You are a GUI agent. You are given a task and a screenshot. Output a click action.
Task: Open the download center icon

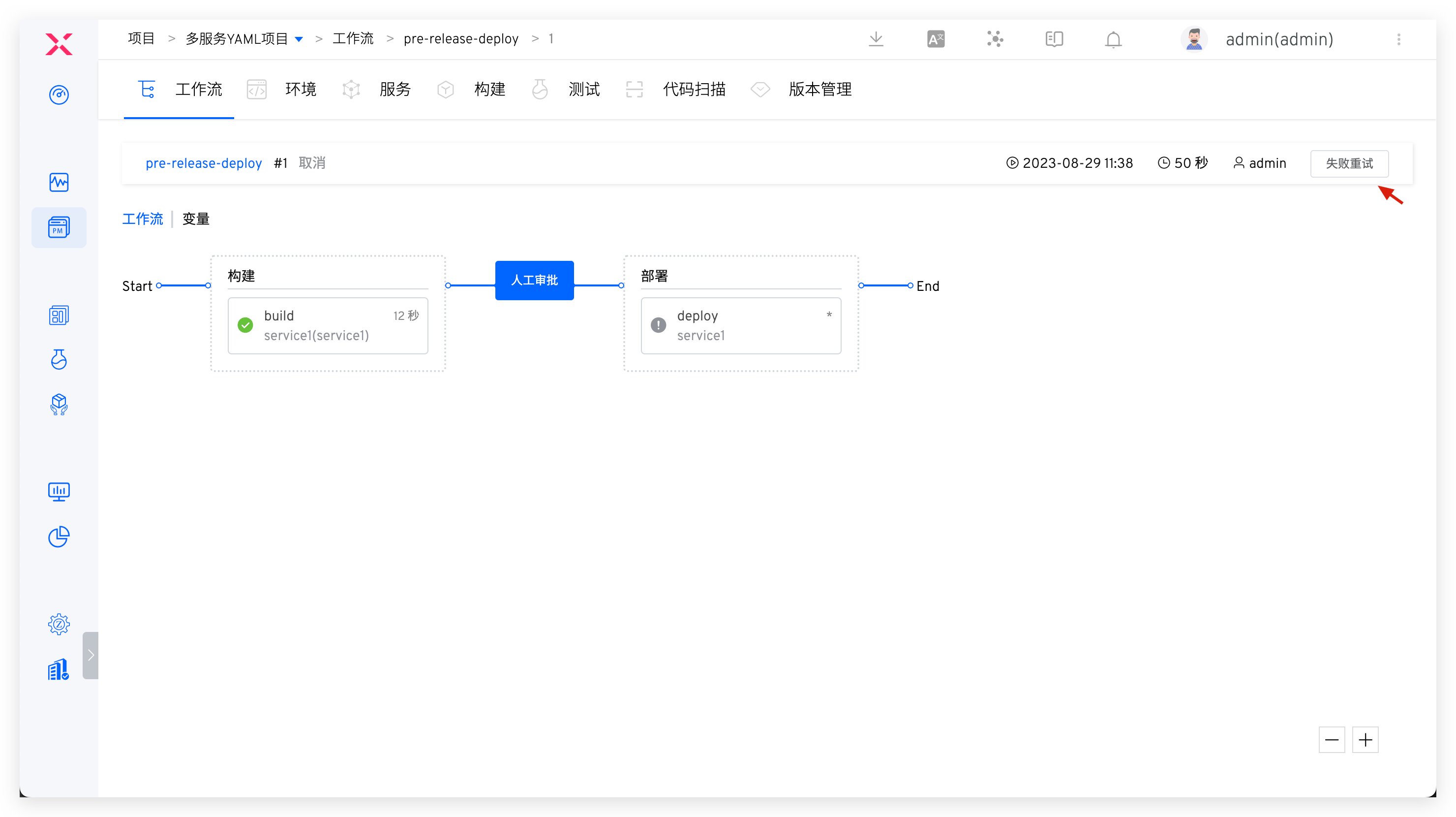coord(876,39)
